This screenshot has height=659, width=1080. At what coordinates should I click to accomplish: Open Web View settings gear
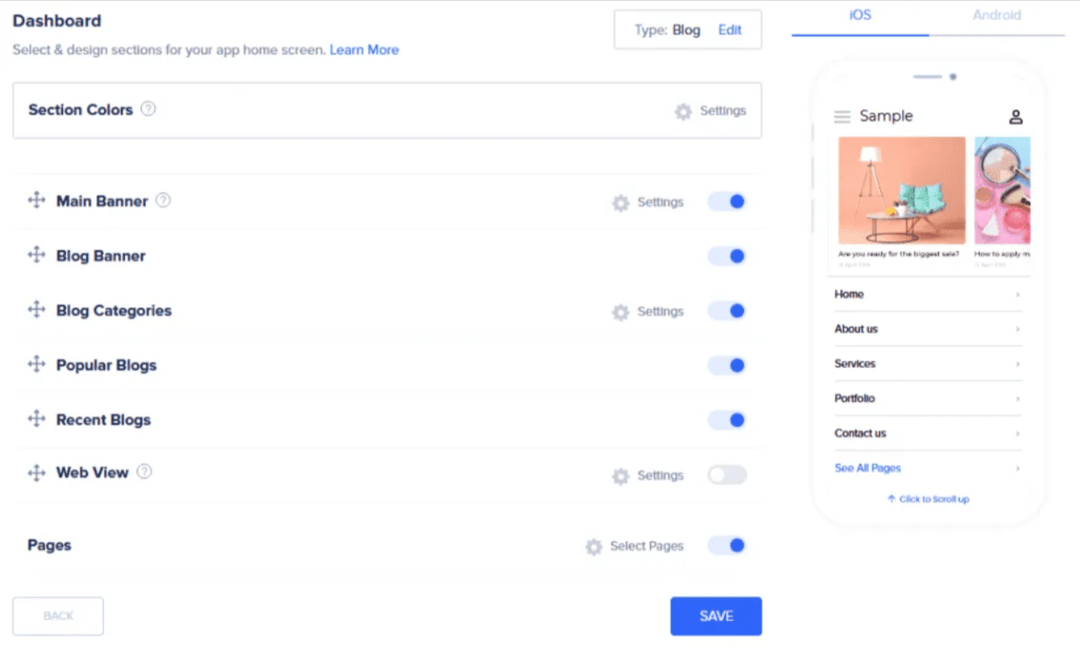pyautogui.click(x=620, y=474)
